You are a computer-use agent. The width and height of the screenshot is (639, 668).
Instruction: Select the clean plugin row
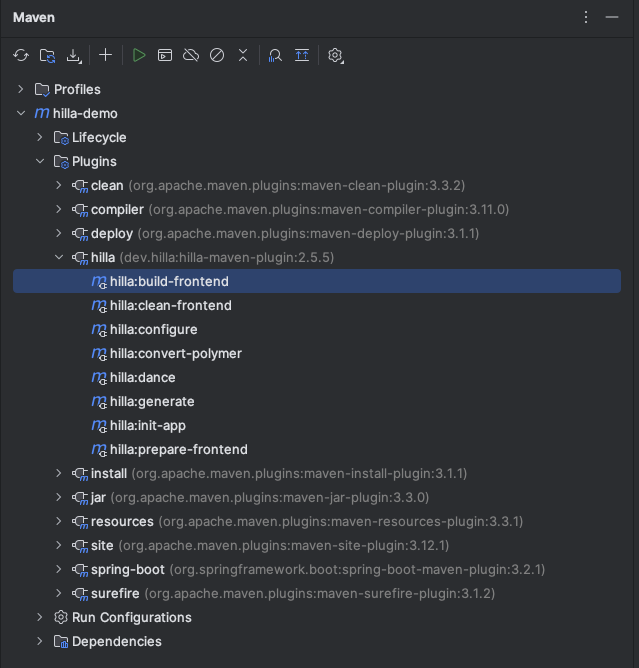[x=317, y=185]
